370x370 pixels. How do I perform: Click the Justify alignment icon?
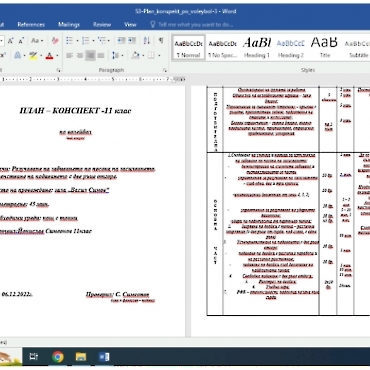[x=101, y=55]
